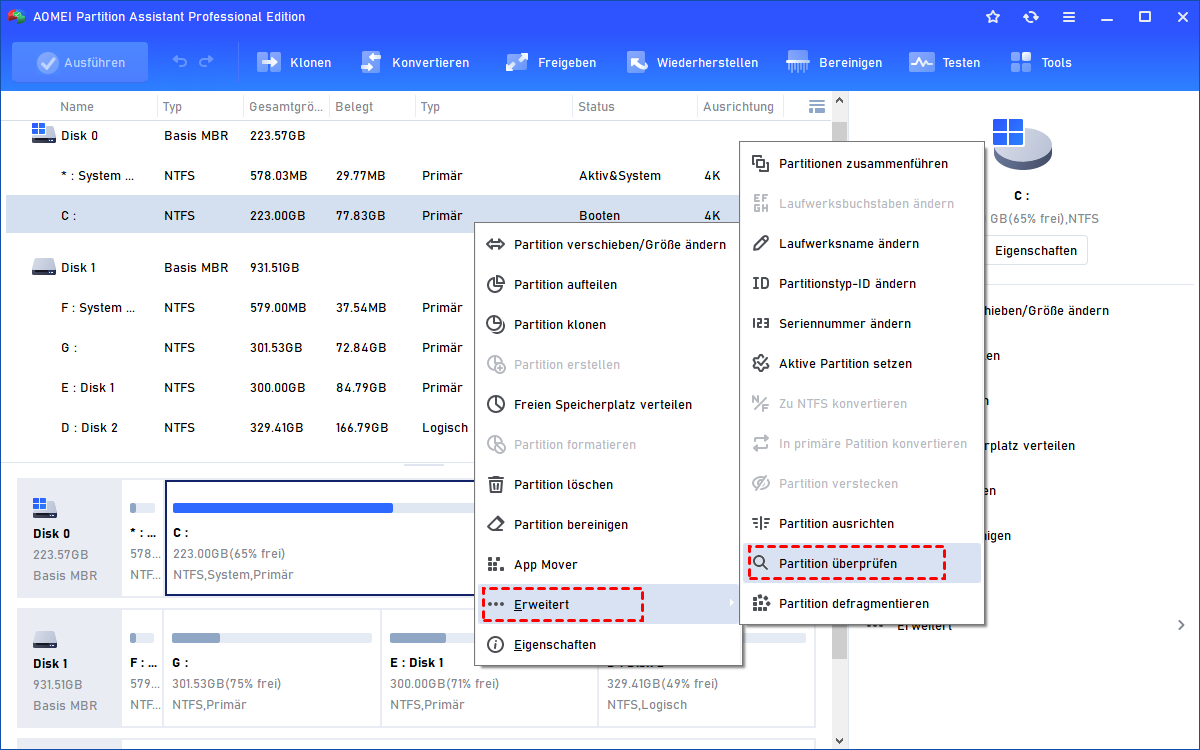
Task: Open the hamburger menu in title bar
Action: (x=1069, y=17)
